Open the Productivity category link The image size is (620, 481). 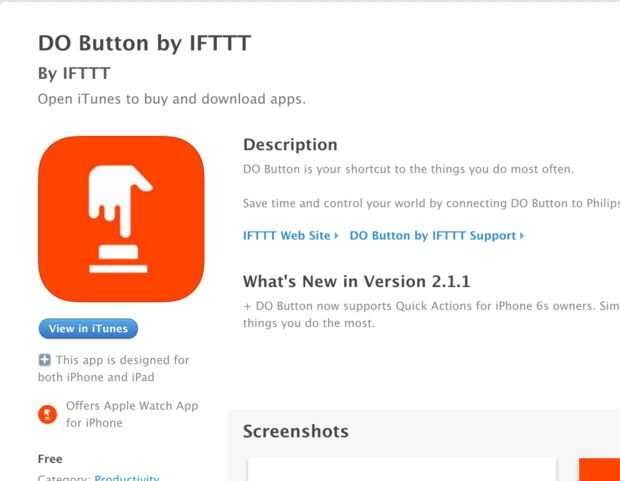point(127,477)
